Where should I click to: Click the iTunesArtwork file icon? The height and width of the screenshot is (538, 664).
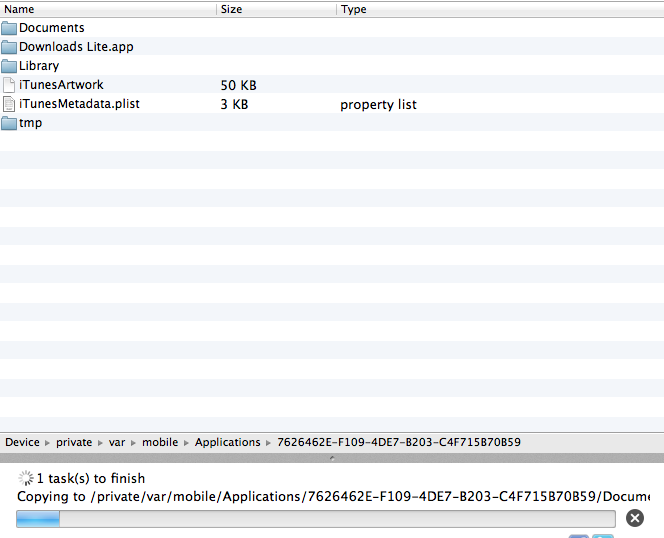pyautogui.click(x=9, y=85)
